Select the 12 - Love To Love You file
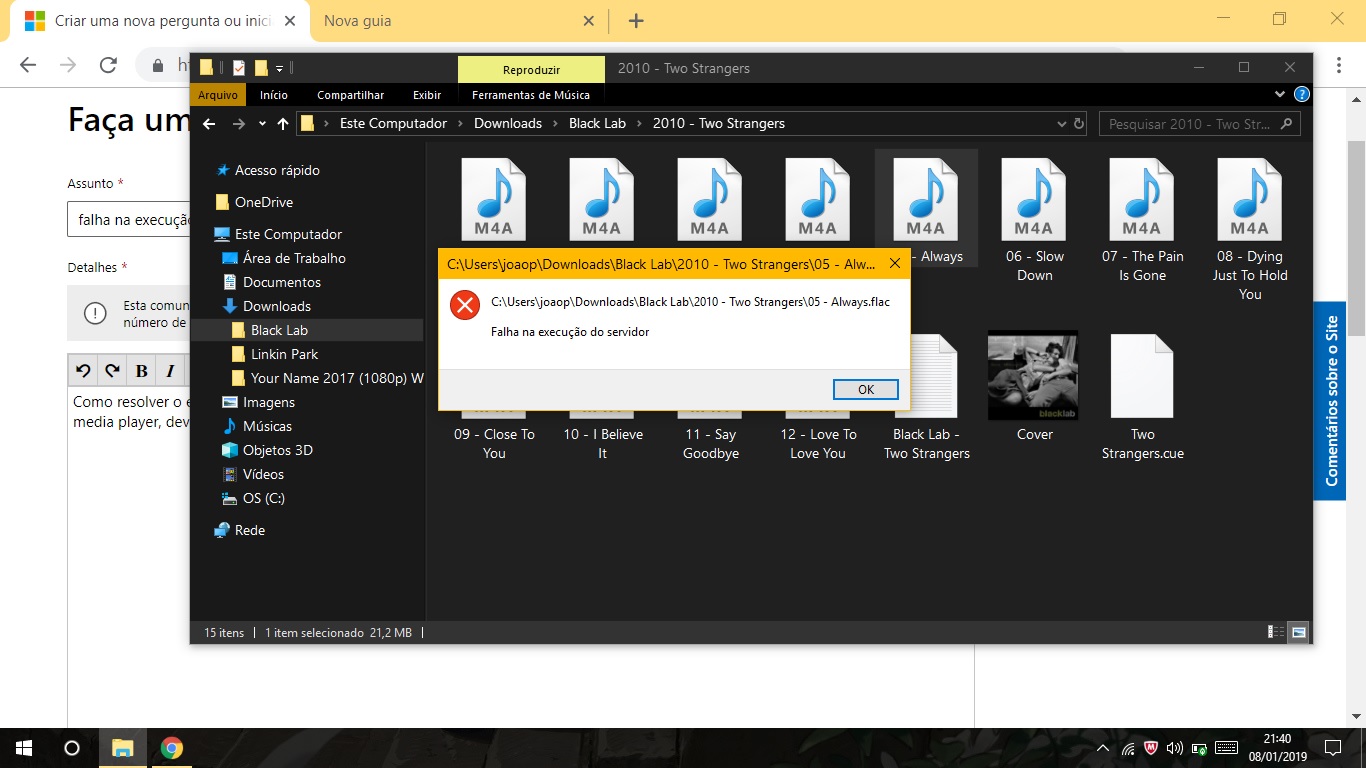 818,443
